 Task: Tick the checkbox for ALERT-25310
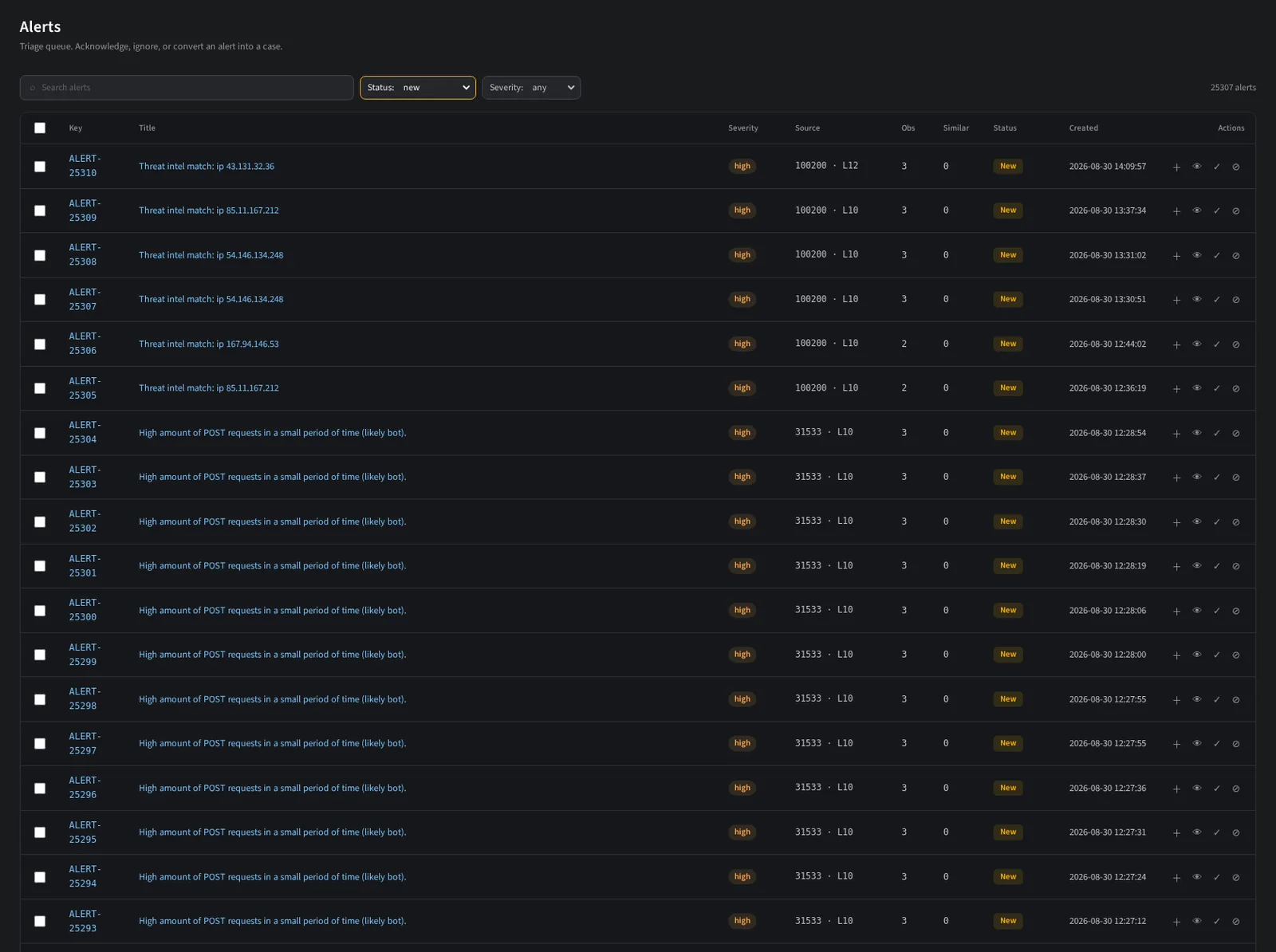40,167
